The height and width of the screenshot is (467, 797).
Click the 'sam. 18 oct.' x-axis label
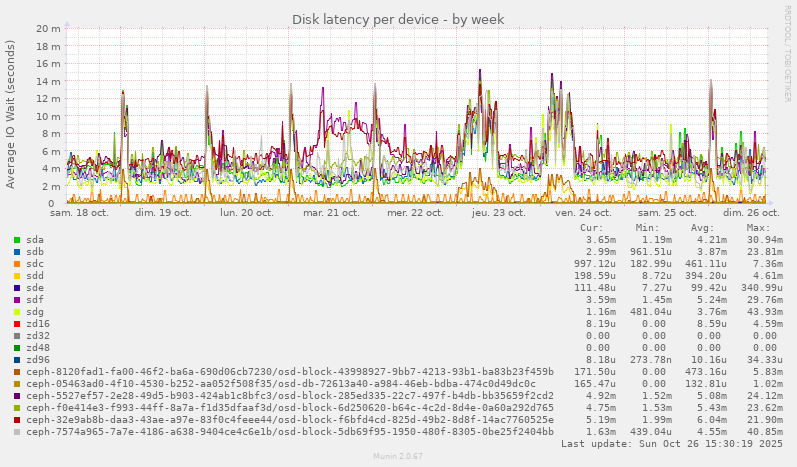pyautogui.click(x=78, y=213)
